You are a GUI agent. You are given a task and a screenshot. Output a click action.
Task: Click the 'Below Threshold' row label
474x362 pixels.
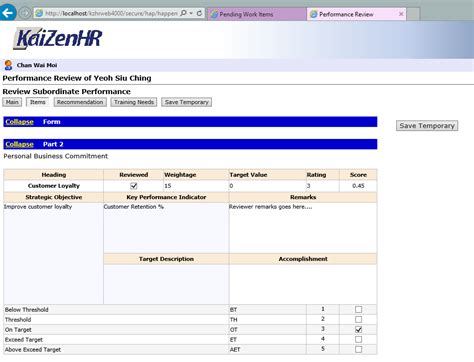tap(27, 310)
